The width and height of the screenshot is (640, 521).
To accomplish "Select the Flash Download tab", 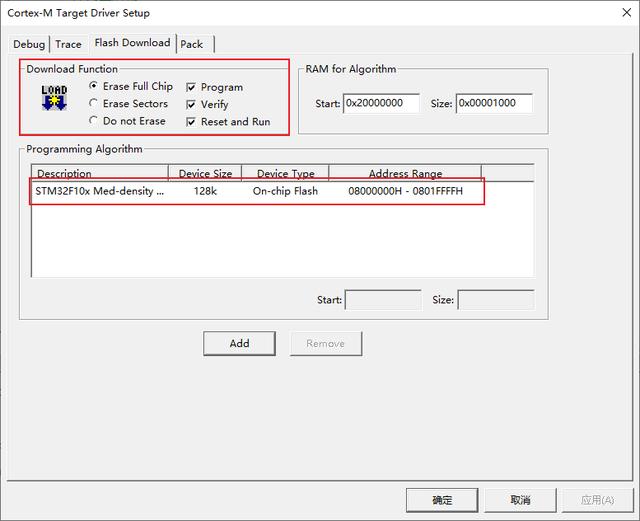I will tap(132, 43).
